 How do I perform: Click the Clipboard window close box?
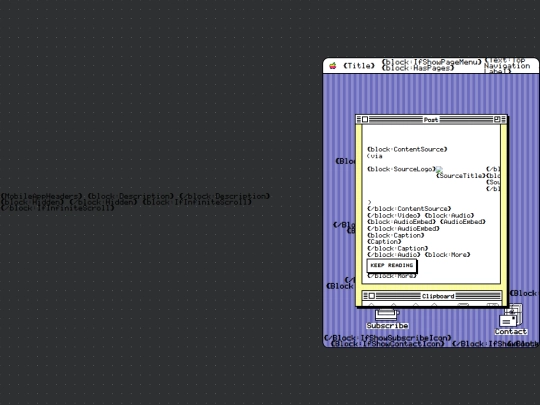coord(372,296)
